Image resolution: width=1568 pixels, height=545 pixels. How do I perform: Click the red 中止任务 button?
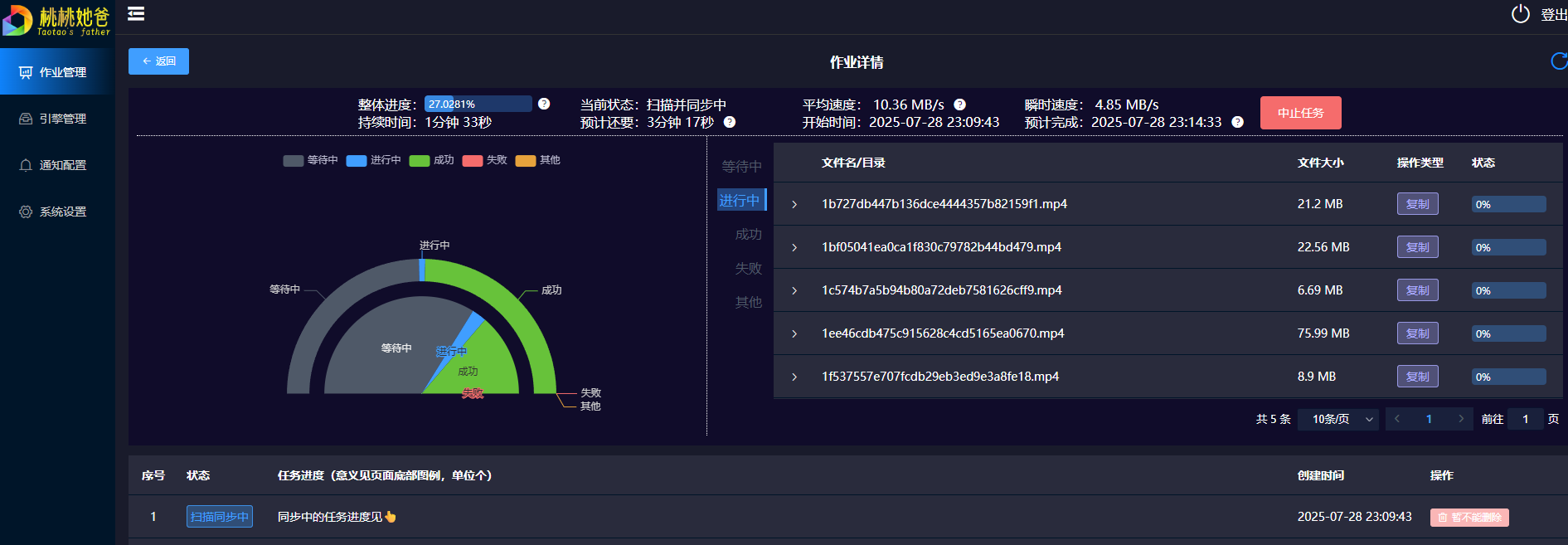1300,113
